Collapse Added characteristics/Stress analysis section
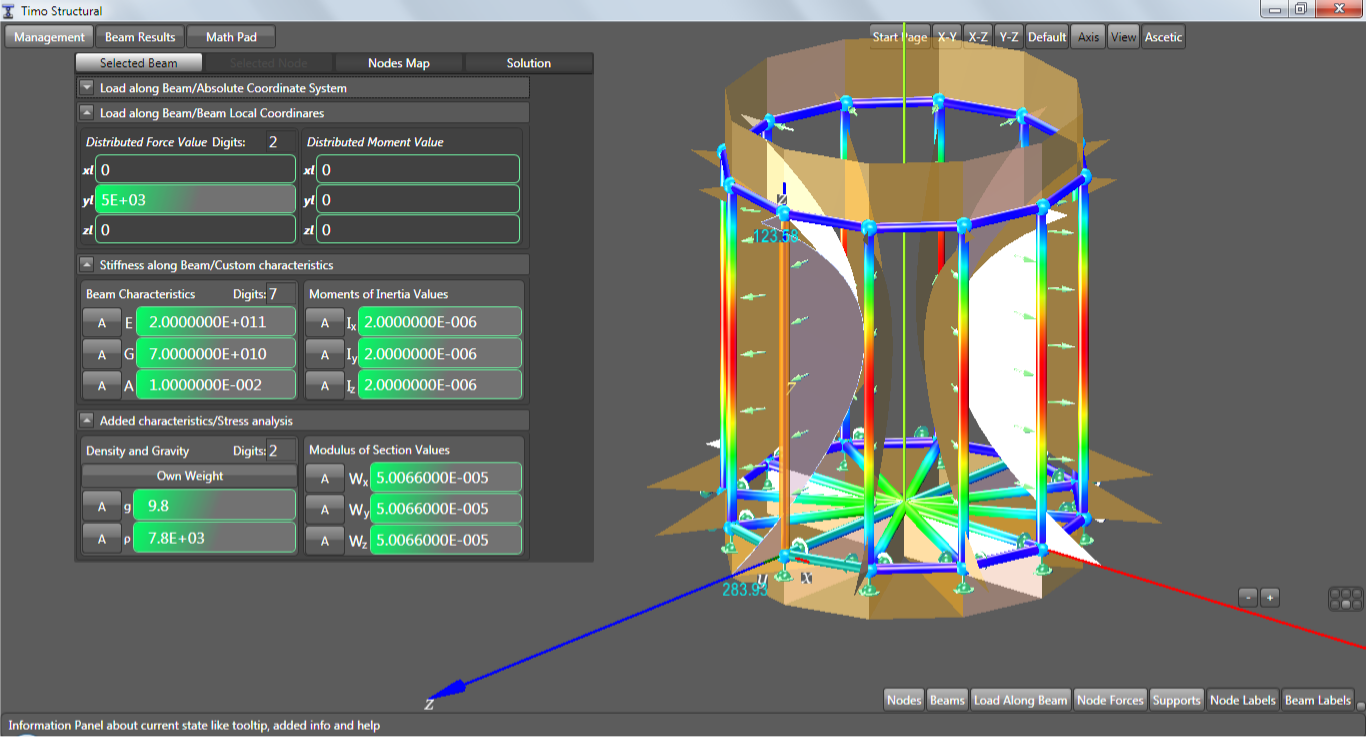Image resolution: width=1366 pixels, height=737 pixels. click(86, 420)
